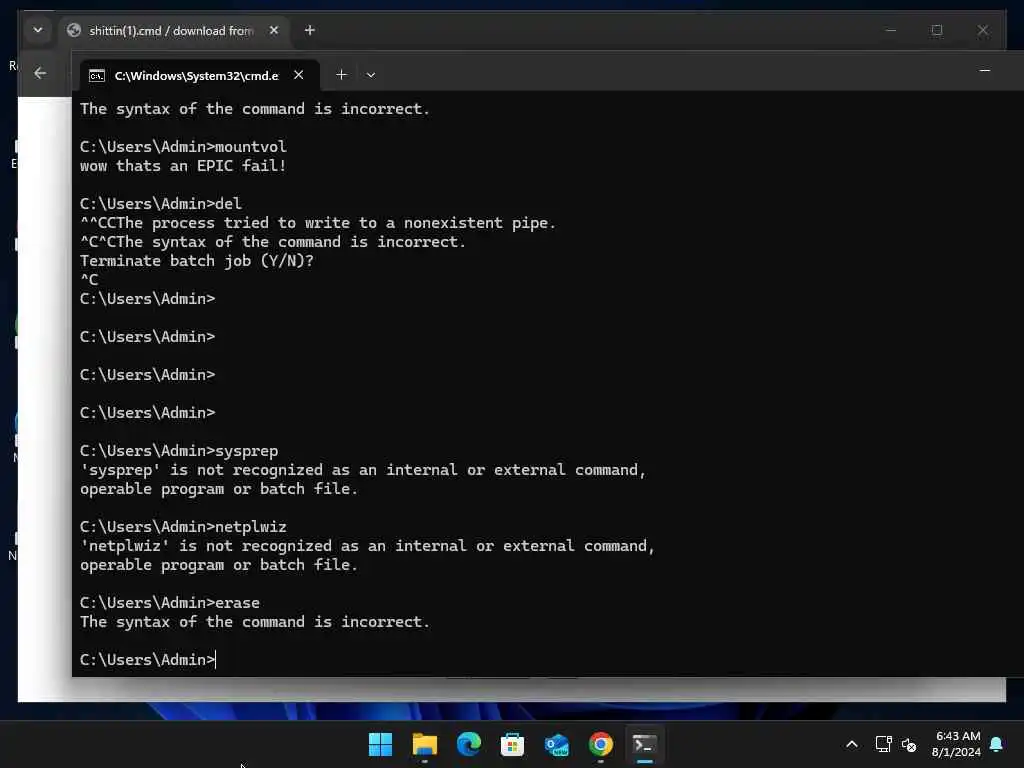This screenshot has width=1024, height=768.
Task: Switch to Google Chrome in taskbar
Action: (600, 744)
